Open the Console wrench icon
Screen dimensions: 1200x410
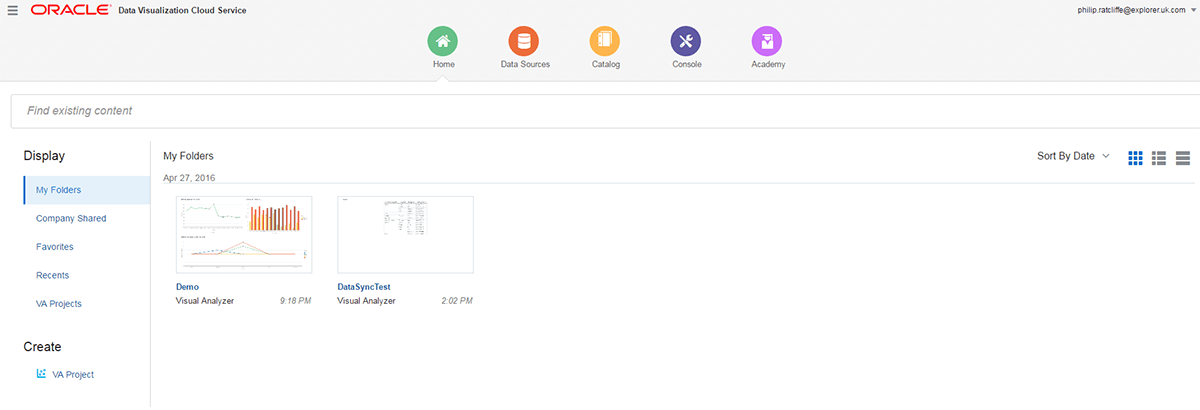pos(686,41)
